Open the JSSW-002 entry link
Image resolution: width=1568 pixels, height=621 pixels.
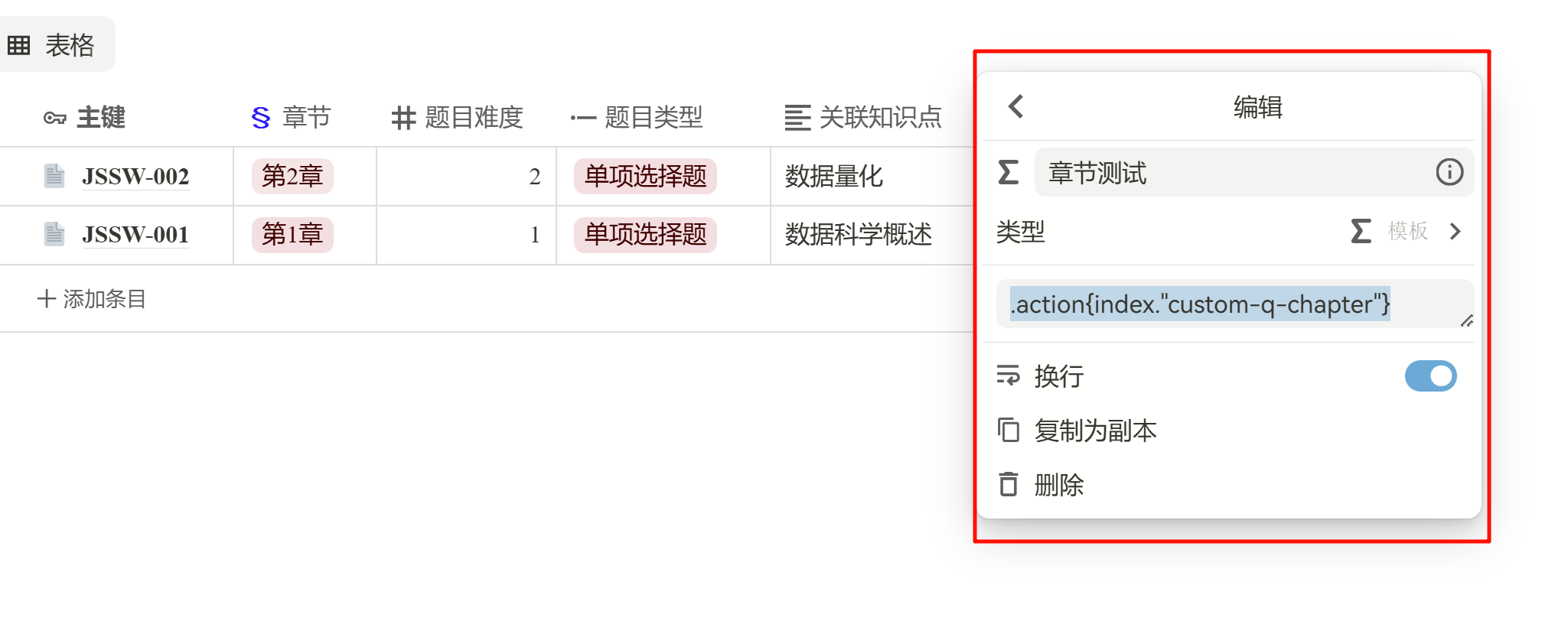pos(135,177)
